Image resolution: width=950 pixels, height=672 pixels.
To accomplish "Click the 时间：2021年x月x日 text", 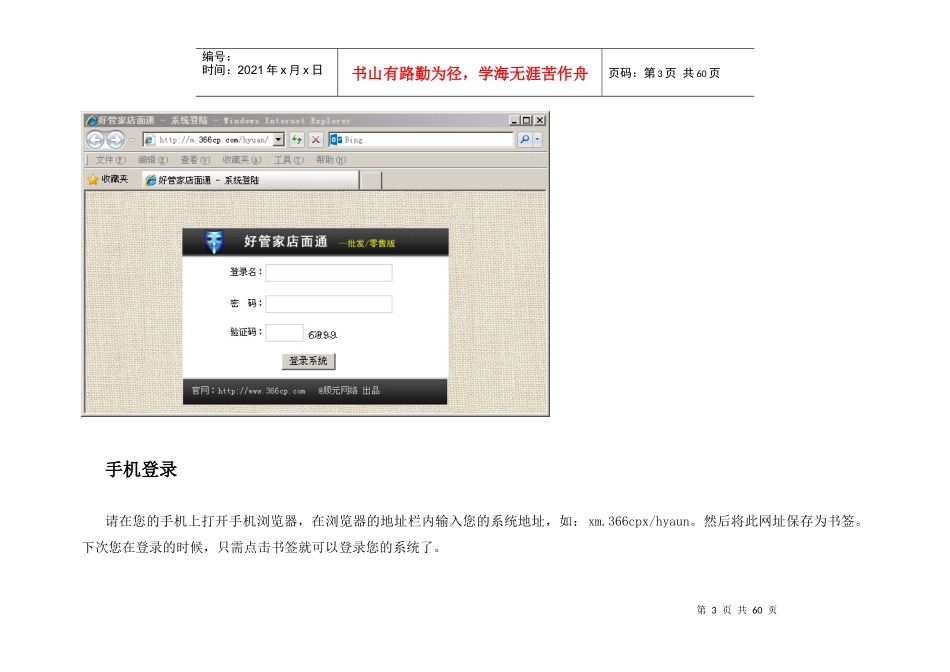I will coord(262,70).
